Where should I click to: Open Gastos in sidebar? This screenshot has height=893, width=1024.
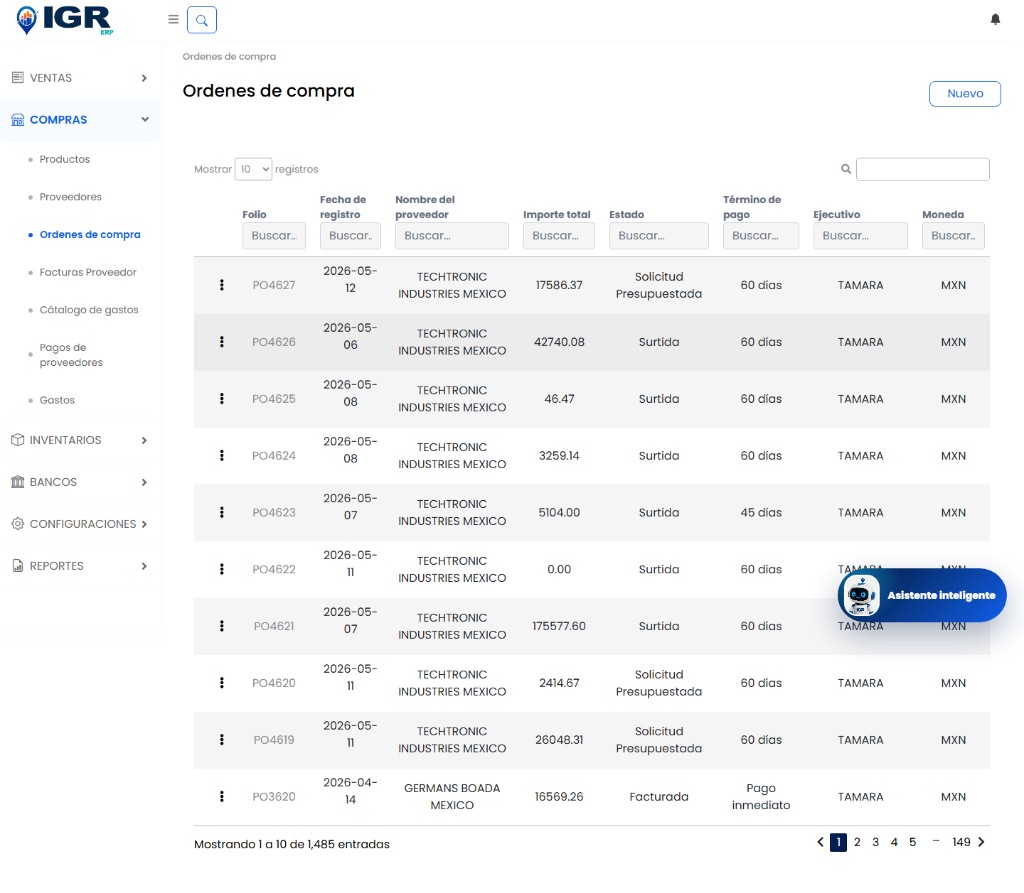57,400
